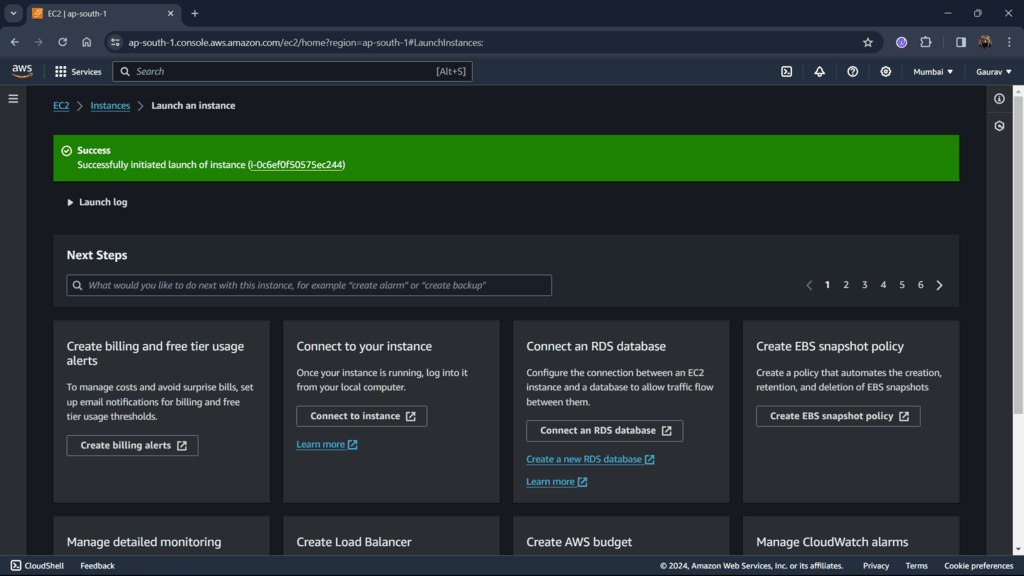
Task: Select page 2 of Next Steps
Action: pos(846,285)
